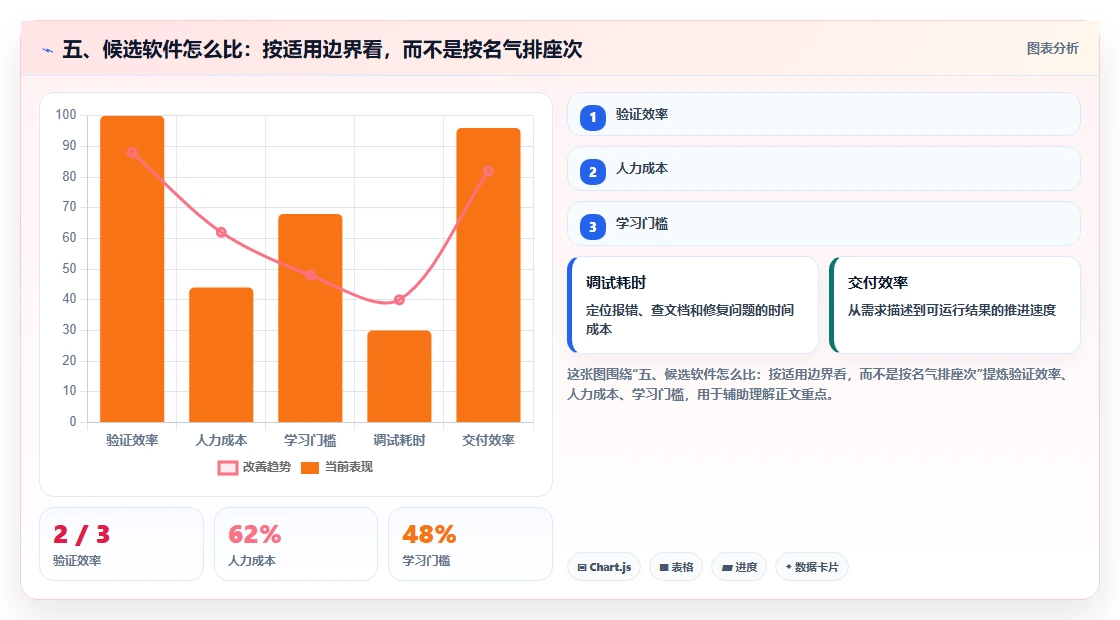
Task: Click the trend line point above 调试耗时
Action: (399, 300)
